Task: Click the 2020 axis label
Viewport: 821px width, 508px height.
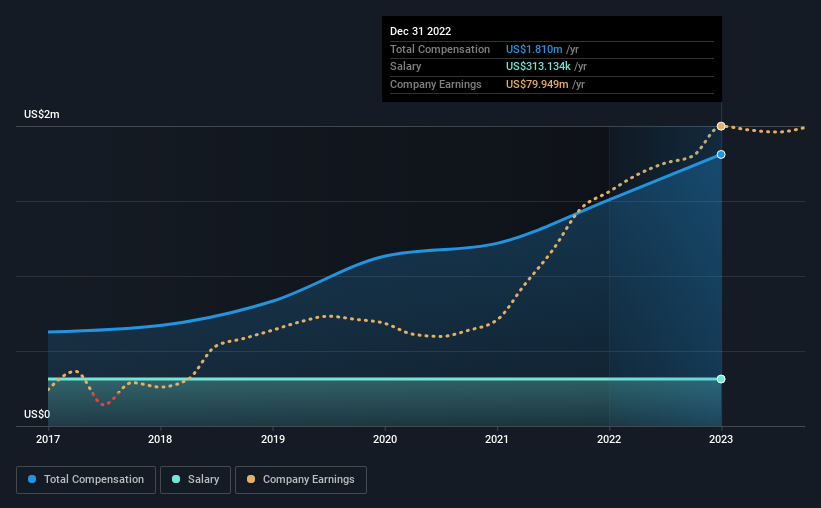Action: tap(385, 439)
